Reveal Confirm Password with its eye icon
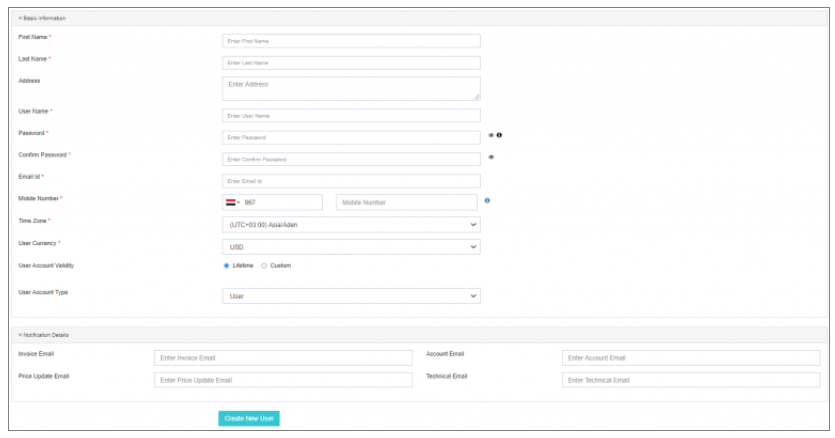 click(491, 157)
